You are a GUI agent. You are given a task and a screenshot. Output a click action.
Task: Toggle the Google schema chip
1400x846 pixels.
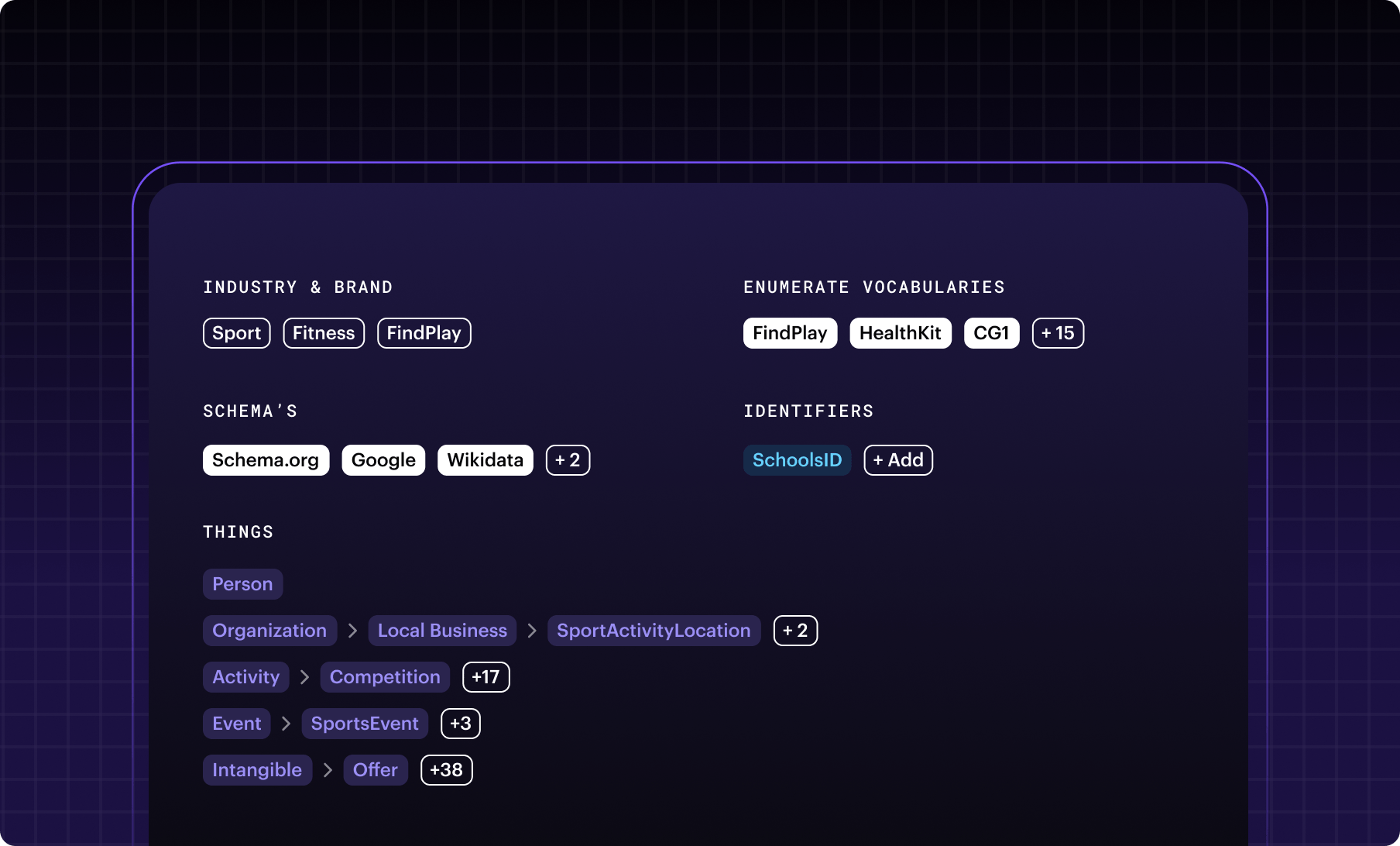click(x=383, y=460)
